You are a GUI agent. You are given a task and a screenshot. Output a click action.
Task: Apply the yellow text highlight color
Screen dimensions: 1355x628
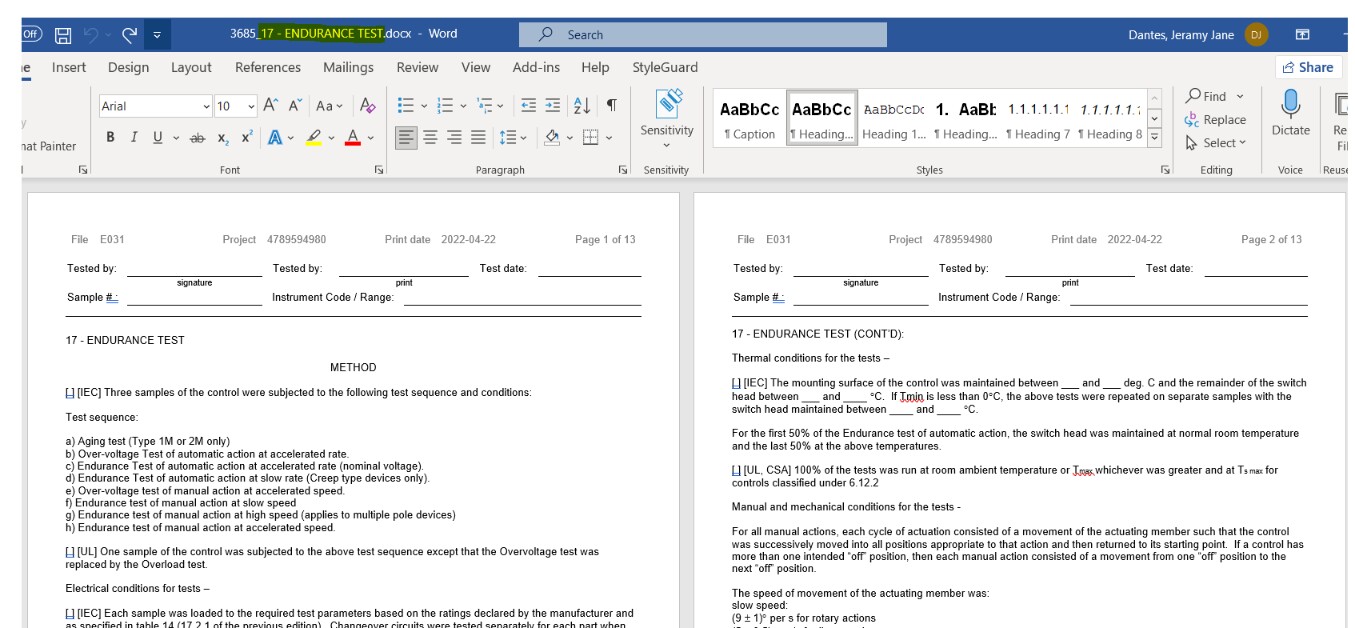coord(314,138)
